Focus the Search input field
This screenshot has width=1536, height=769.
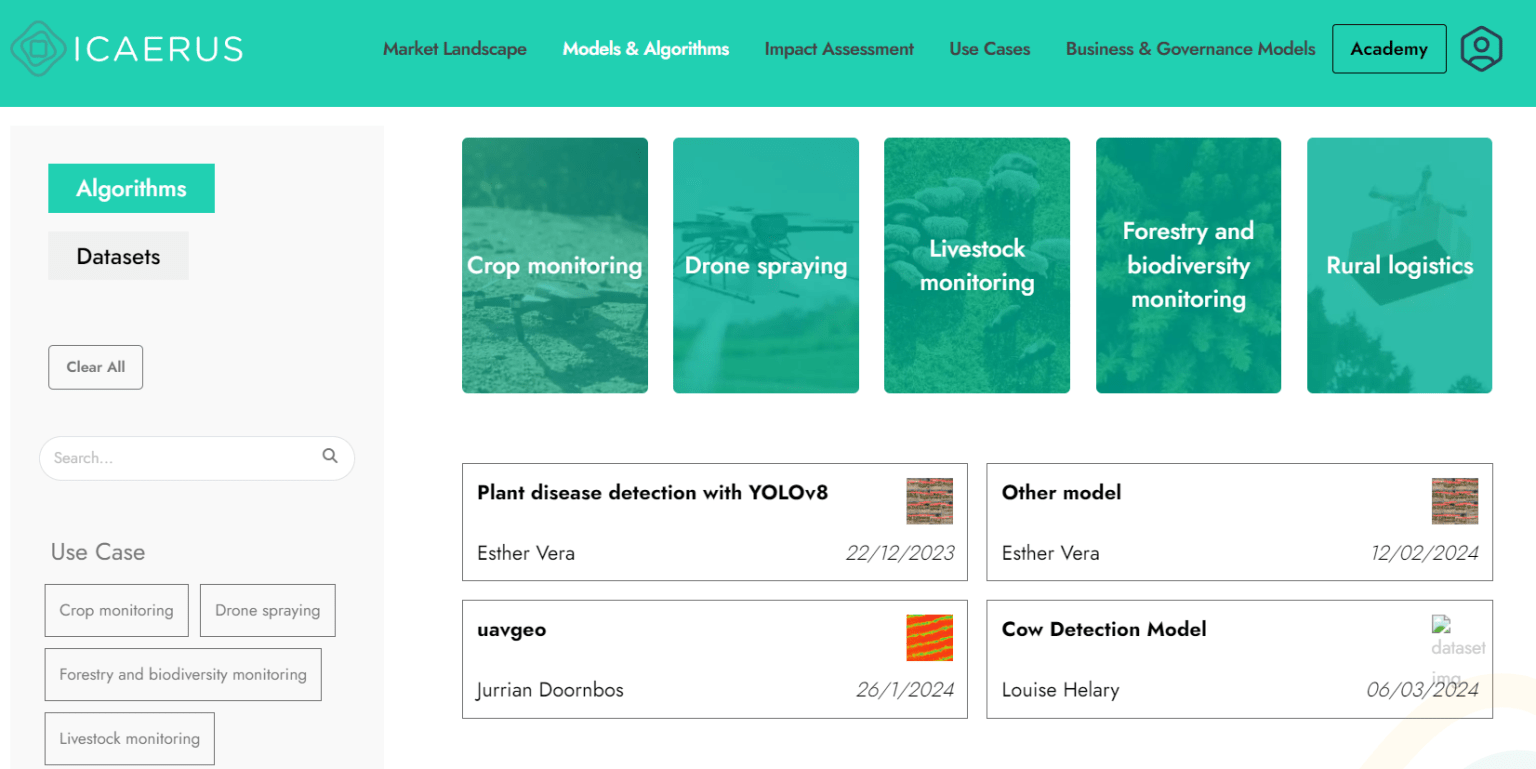pyautogui.click(x=197, y=458)
